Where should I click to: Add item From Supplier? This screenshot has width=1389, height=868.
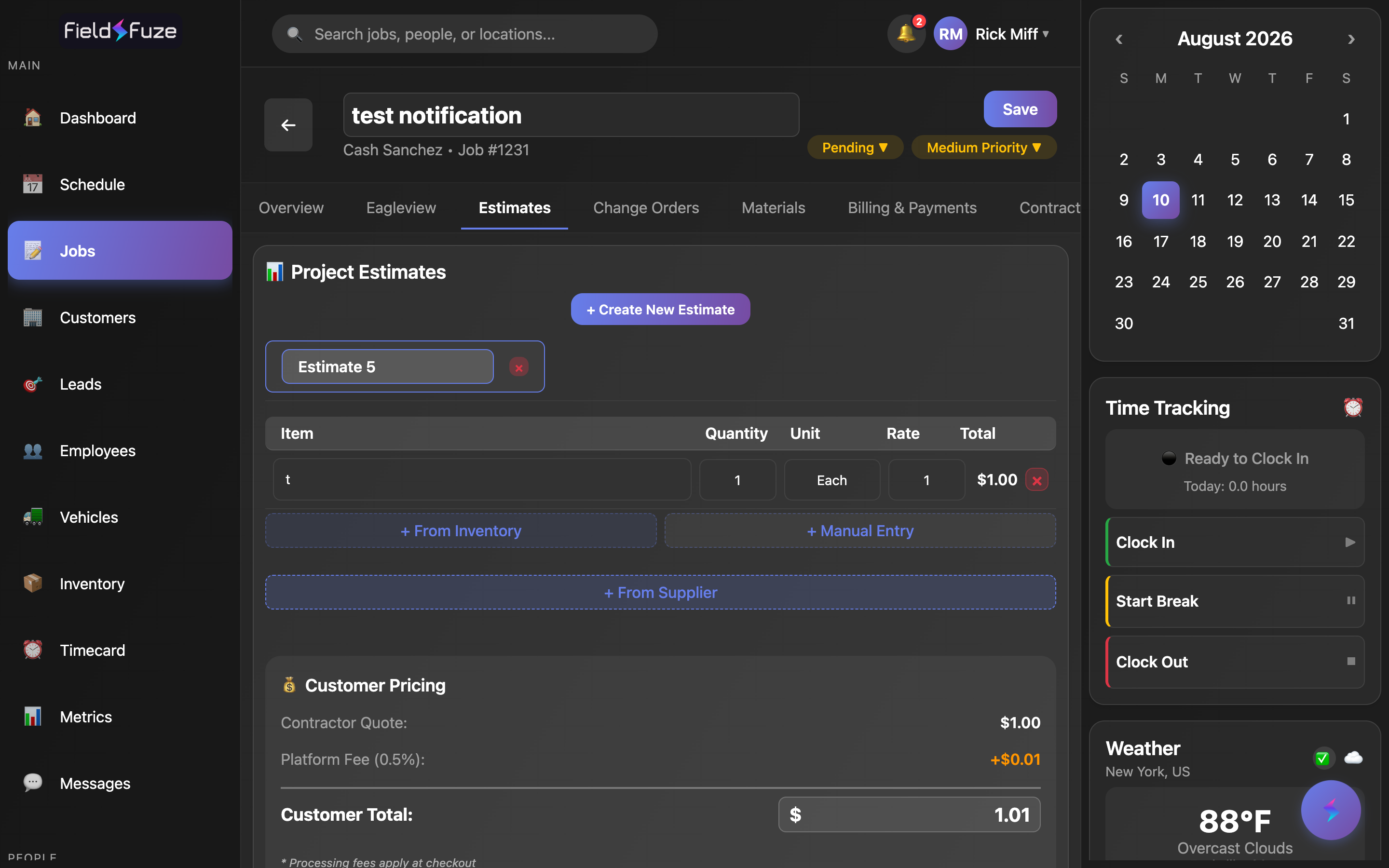tap(660, 593)
